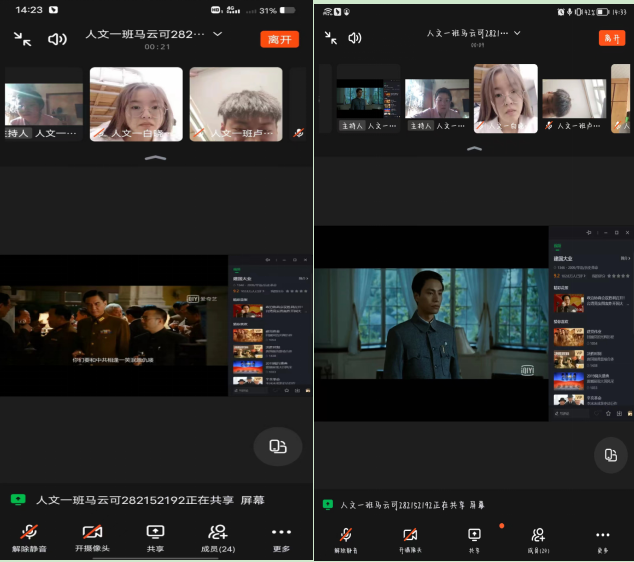Unmute microphone 解除静音 in left phone

[29, 539]
